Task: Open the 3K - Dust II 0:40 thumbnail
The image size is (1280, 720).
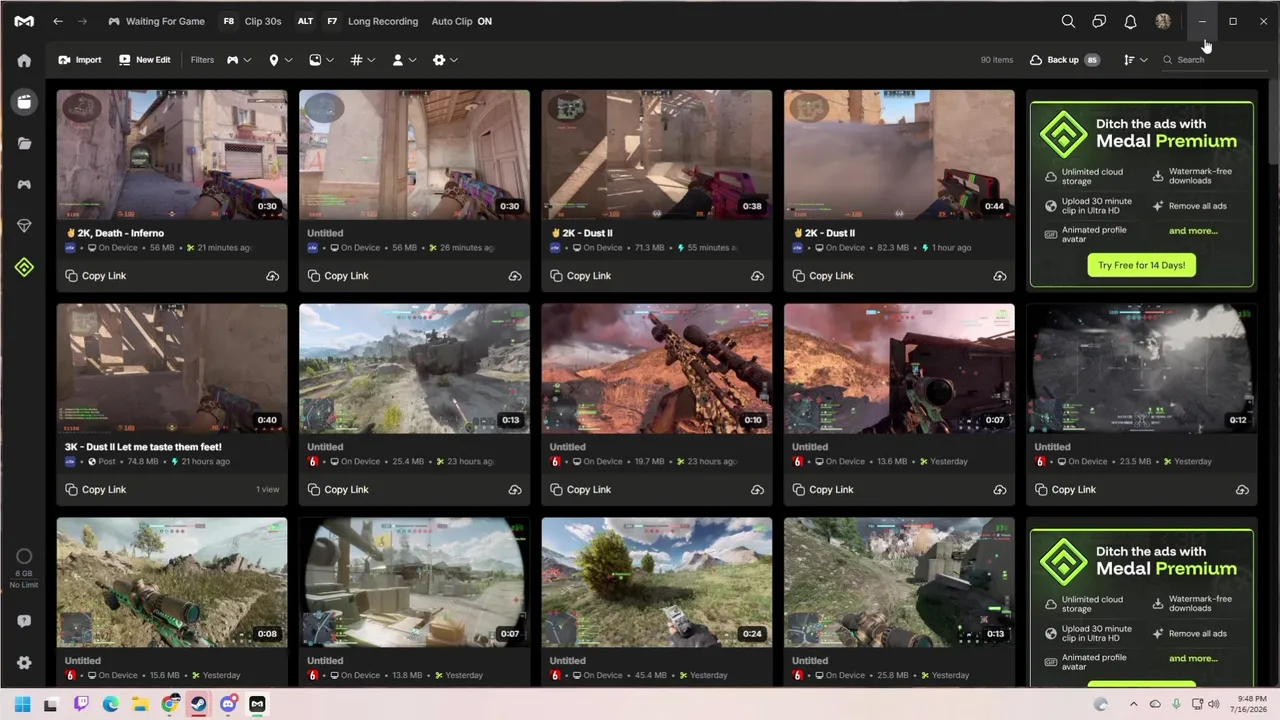Action: (172, 369)
